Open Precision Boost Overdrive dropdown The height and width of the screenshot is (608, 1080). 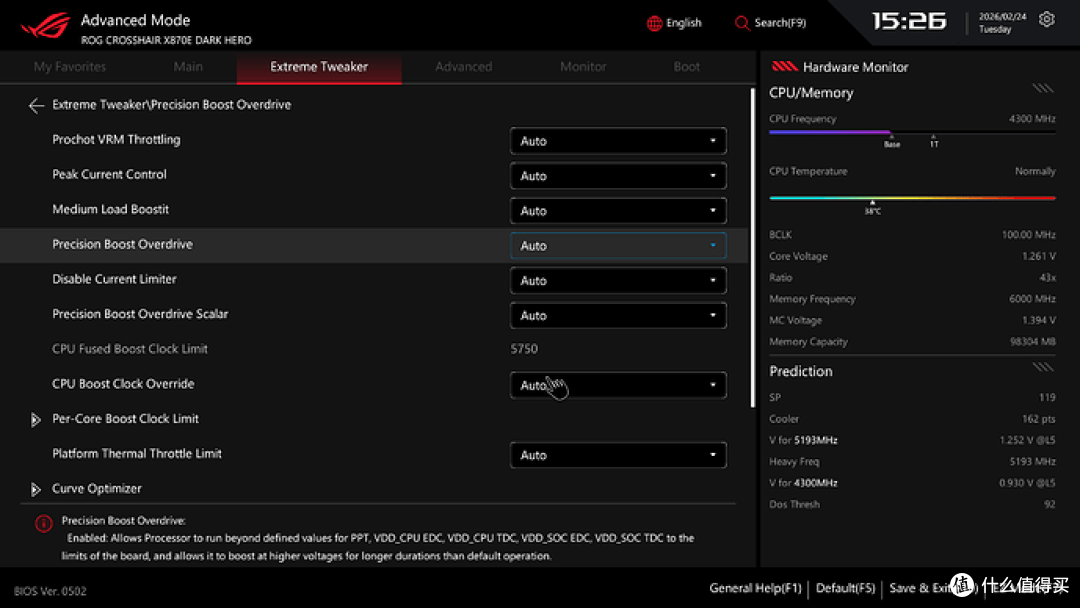coord(618,245)
